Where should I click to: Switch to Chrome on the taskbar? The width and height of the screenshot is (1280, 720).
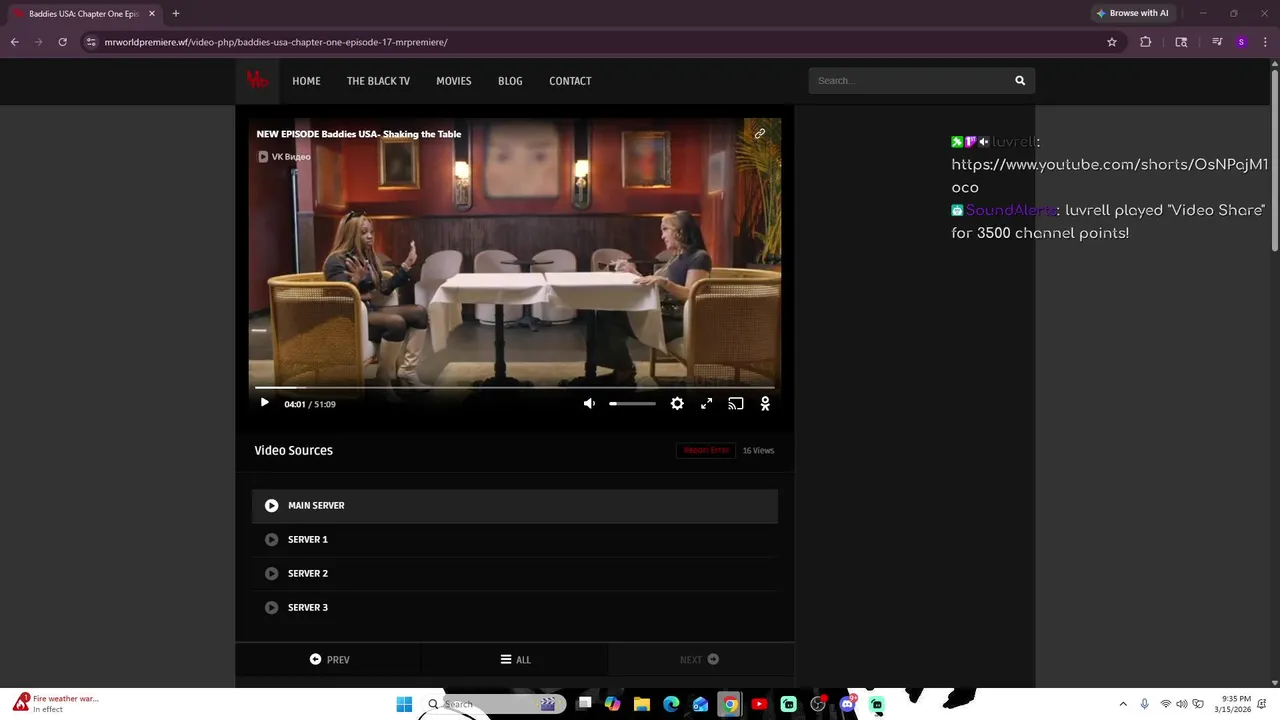click(x=730, y=704)
